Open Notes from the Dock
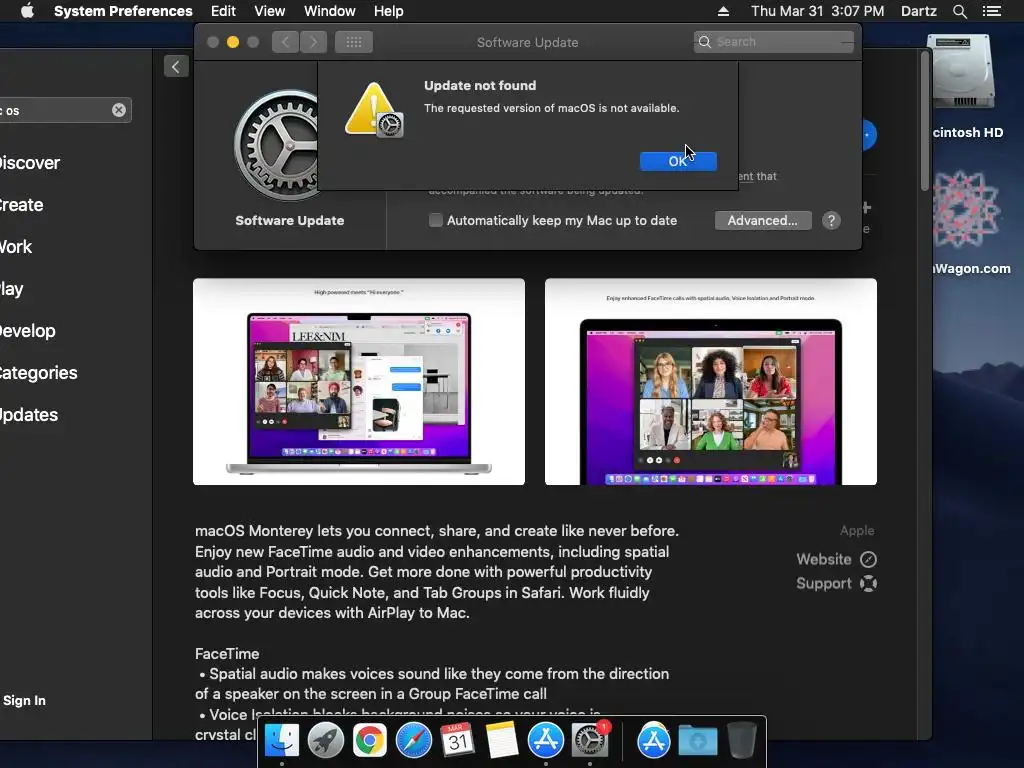This screenshot has width=1024, height=768. coord(502,741)
